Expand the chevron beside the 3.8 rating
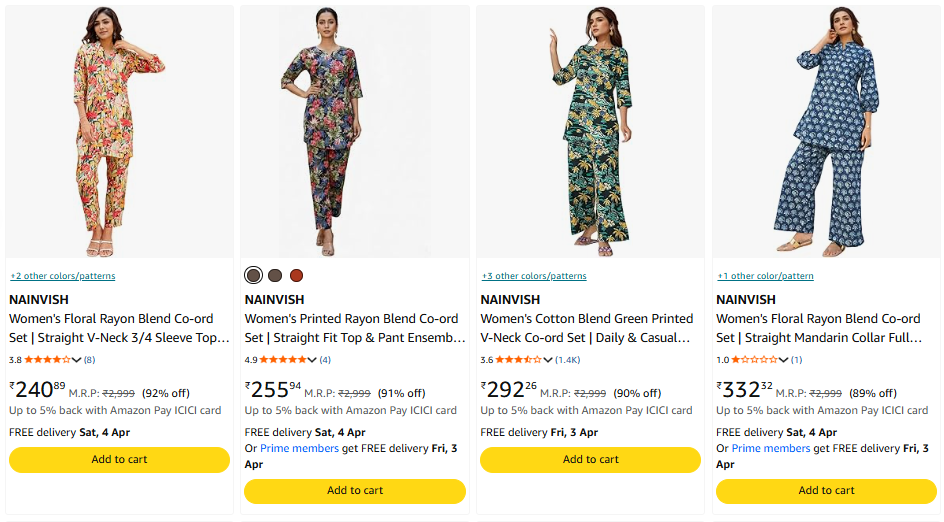Screen dimensions: 944x522 pyautogui.click(x=77, y=360)
